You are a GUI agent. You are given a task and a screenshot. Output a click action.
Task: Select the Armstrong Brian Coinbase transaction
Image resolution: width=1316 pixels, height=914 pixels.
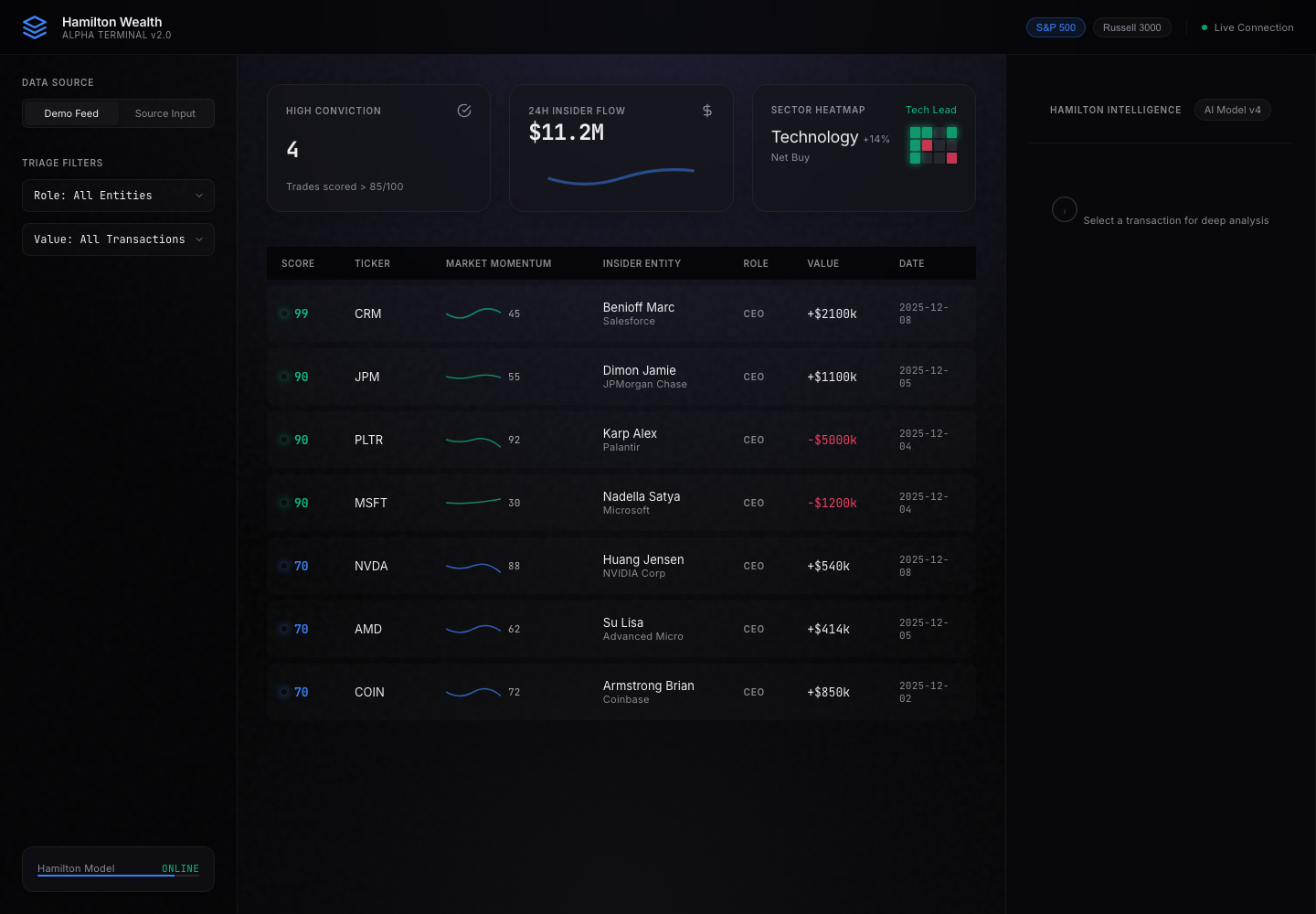(x=621, y=692)
